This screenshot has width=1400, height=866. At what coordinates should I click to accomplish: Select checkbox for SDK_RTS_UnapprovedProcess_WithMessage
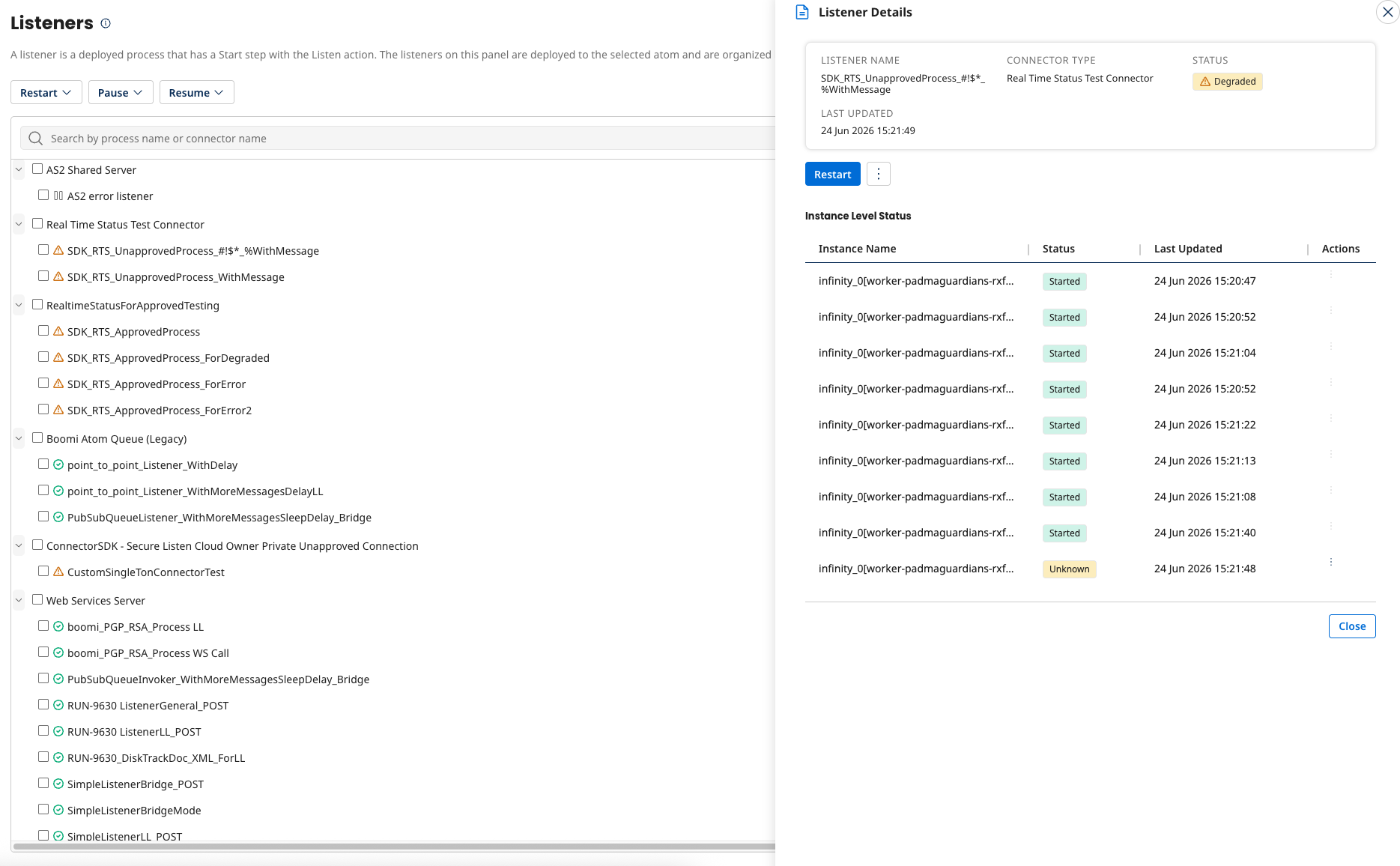(x=43, y=276)
